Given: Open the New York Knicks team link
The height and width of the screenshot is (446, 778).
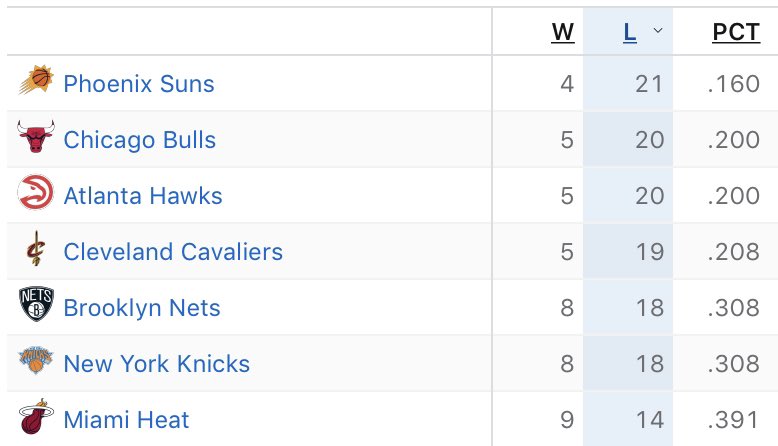Looking at the screenshot, I should (157, 364).
